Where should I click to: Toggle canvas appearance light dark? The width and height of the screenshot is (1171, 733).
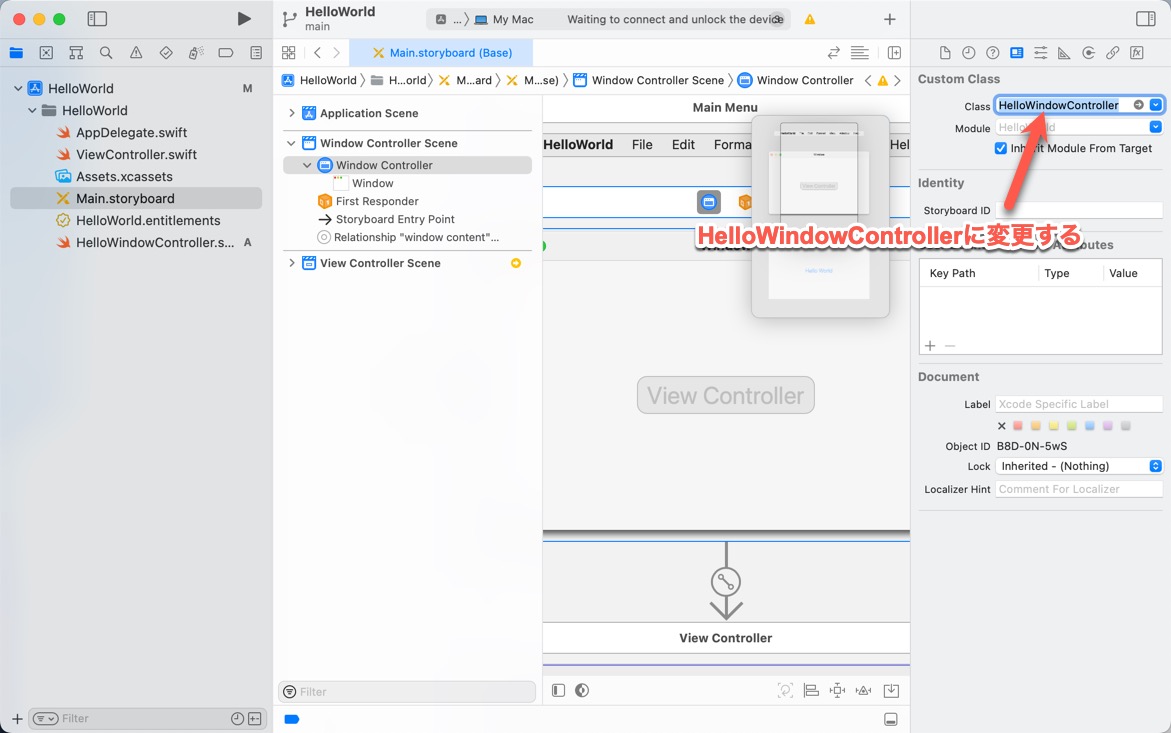click(x=582, y=690)
